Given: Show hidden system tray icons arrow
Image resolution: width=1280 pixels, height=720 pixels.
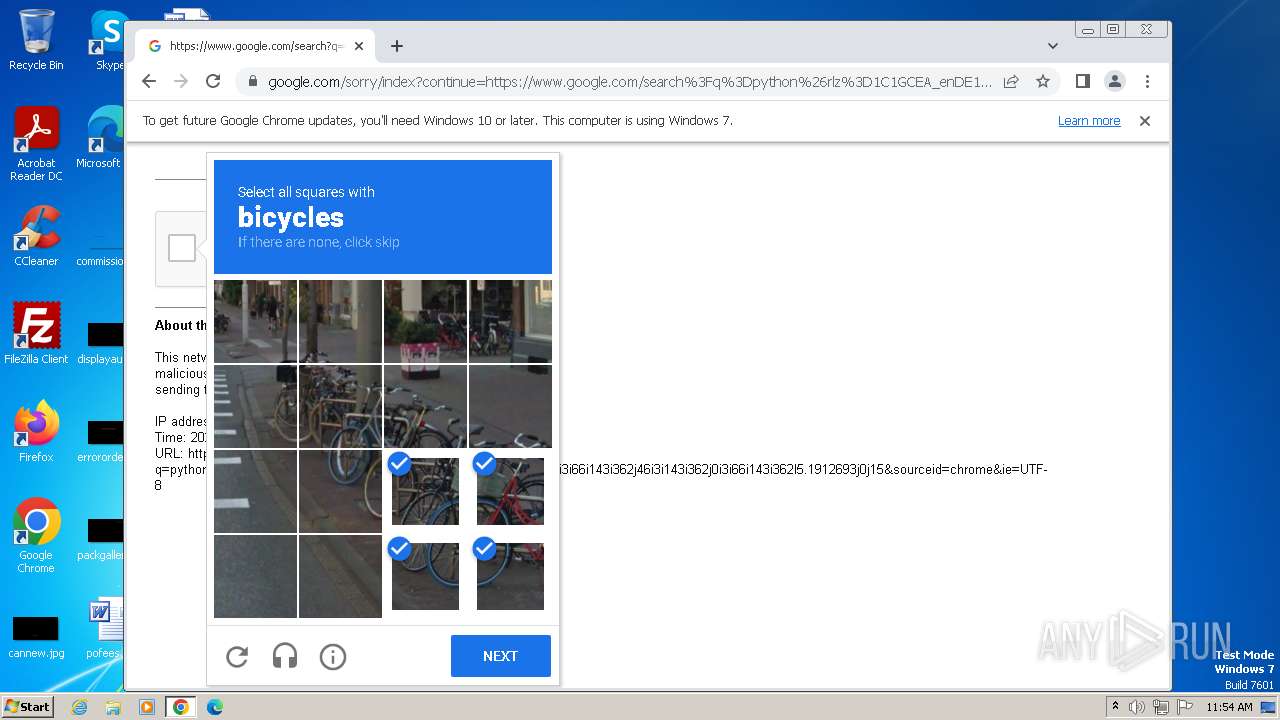Looking at the screenshot, I should tap(1116, 706).
